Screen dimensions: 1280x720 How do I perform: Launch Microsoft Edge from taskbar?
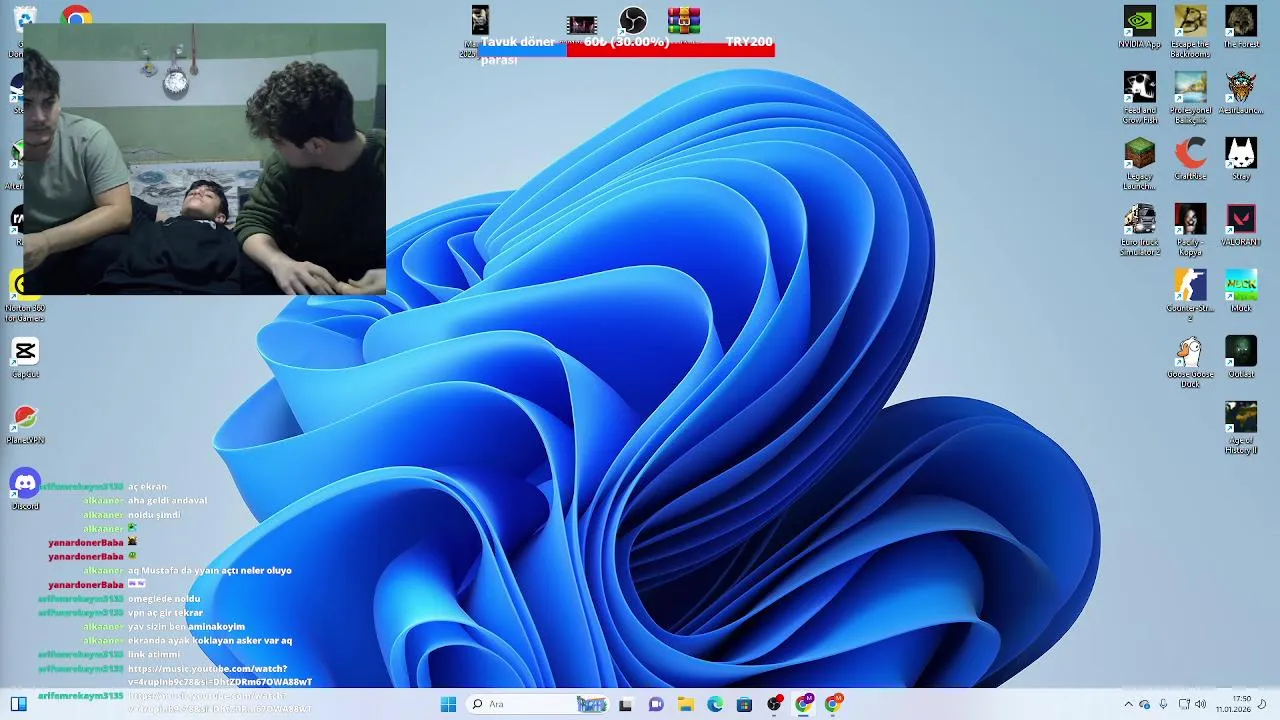715,704
